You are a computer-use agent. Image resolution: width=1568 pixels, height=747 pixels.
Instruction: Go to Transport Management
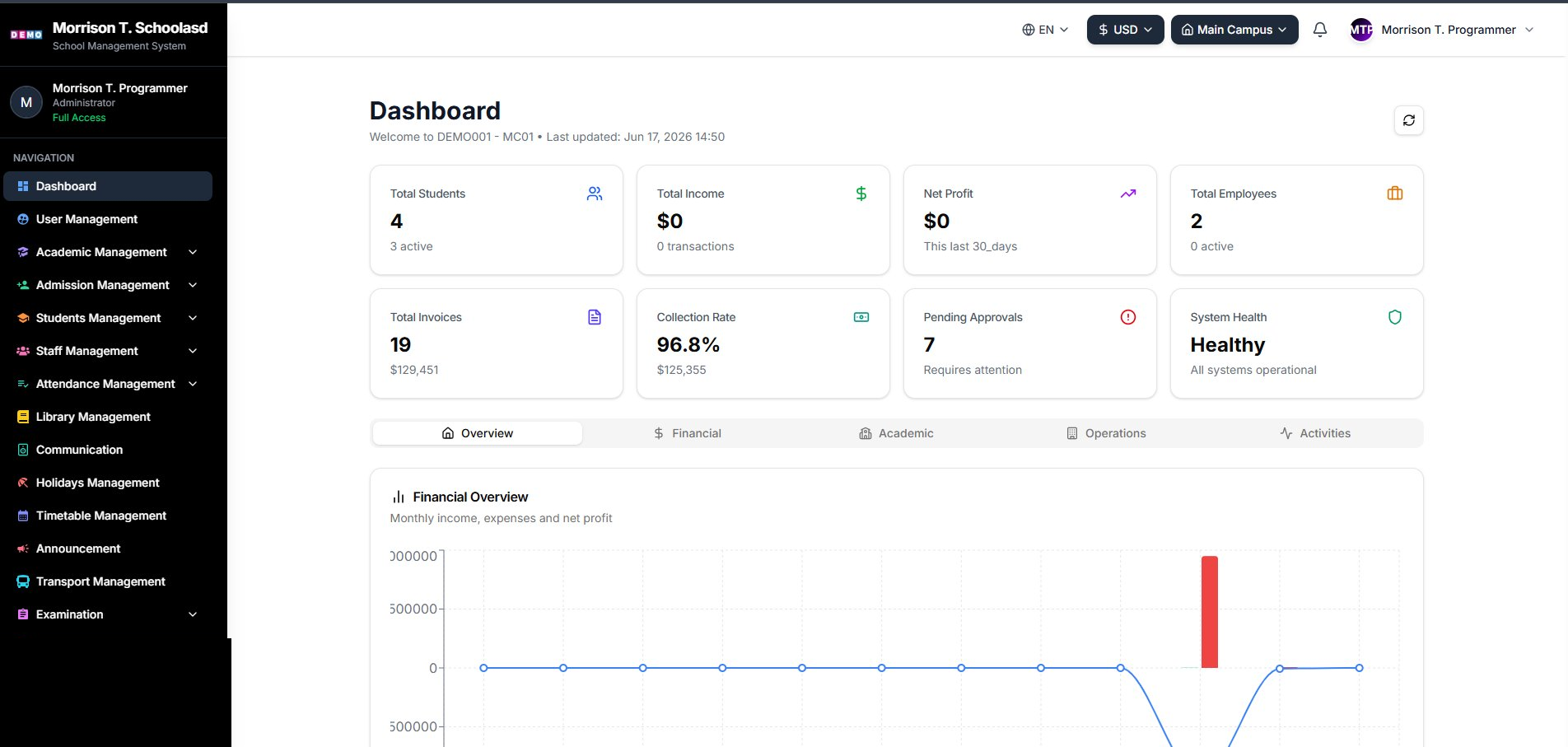(108, 581)
